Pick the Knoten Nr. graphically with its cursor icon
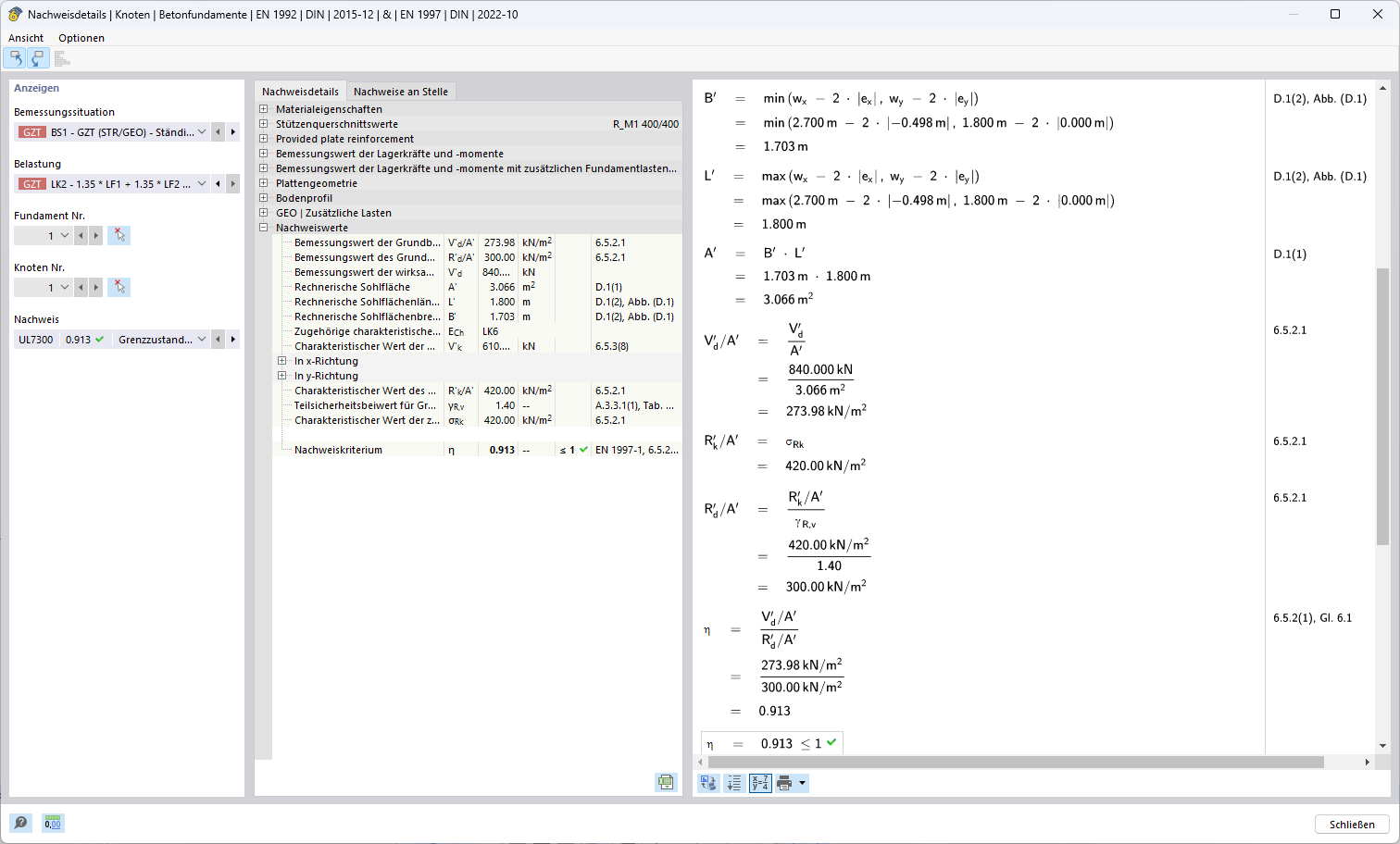This screenshot has width=1400, height=844. [119, 288]
